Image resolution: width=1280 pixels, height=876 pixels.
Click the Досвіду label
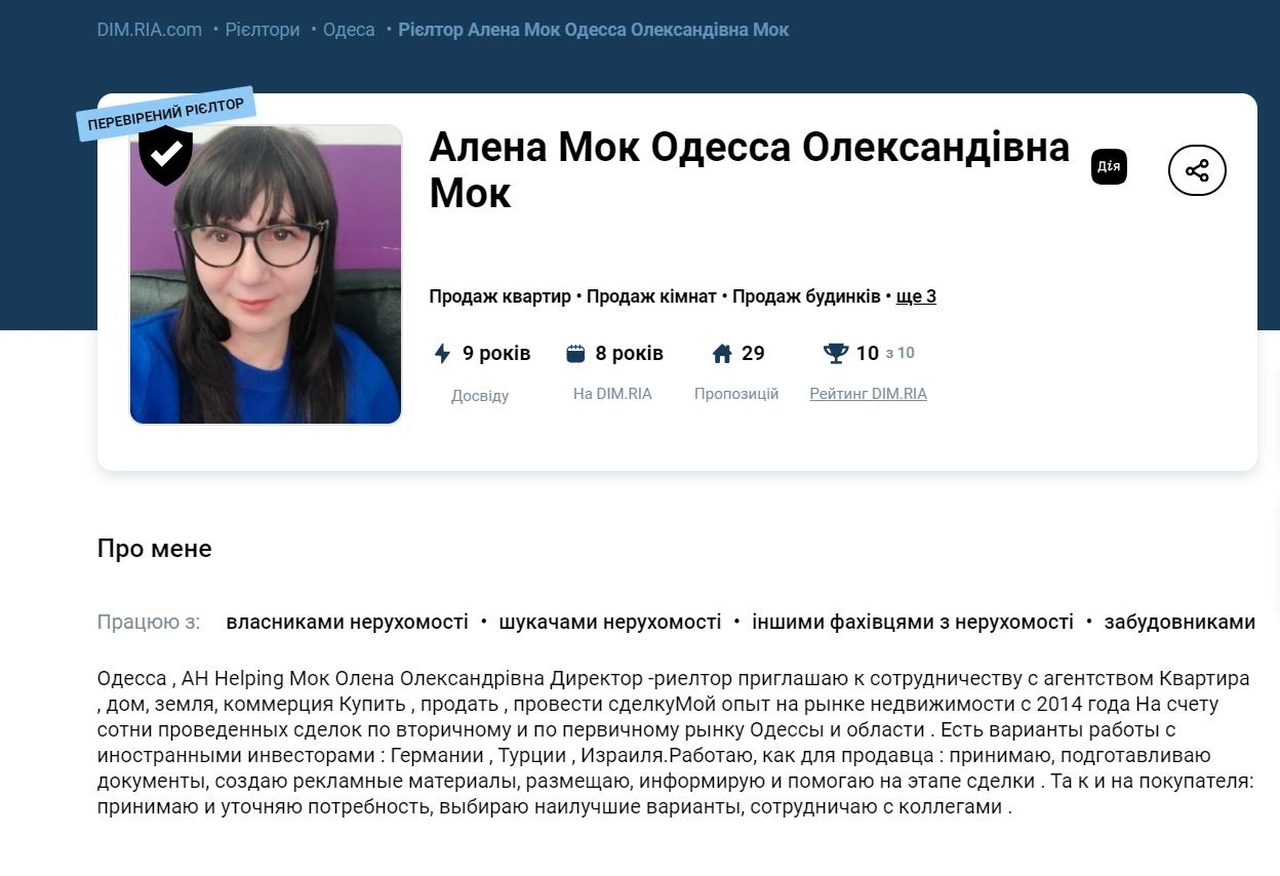[x=480, y=396]
